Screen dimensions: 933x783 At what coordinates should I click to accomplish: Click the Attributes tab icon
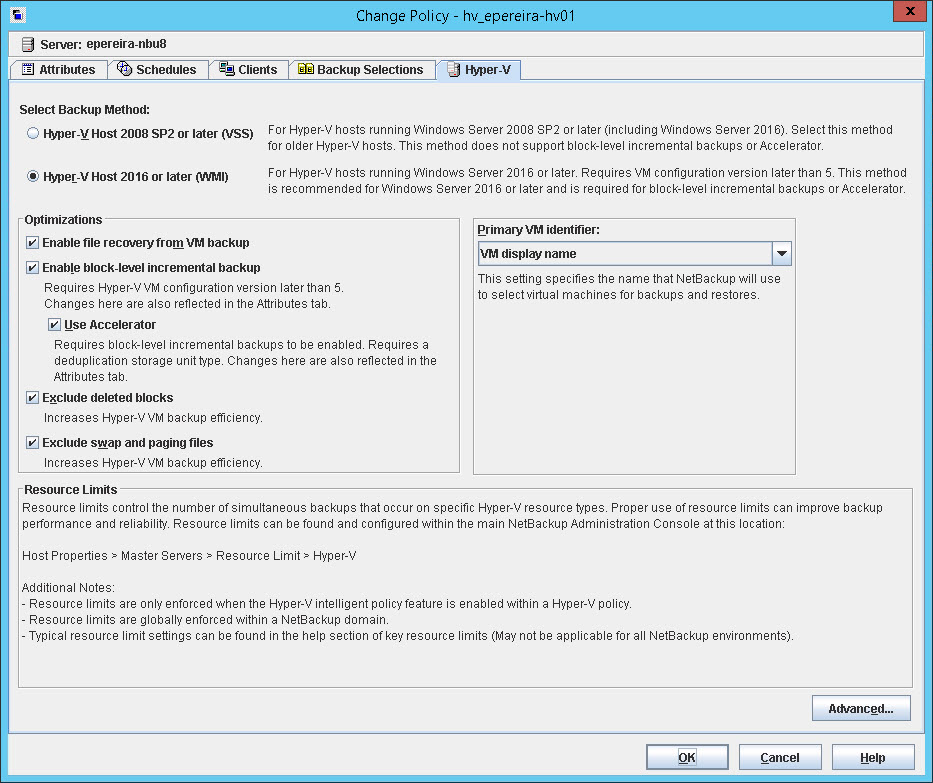(x=27, y=69)
